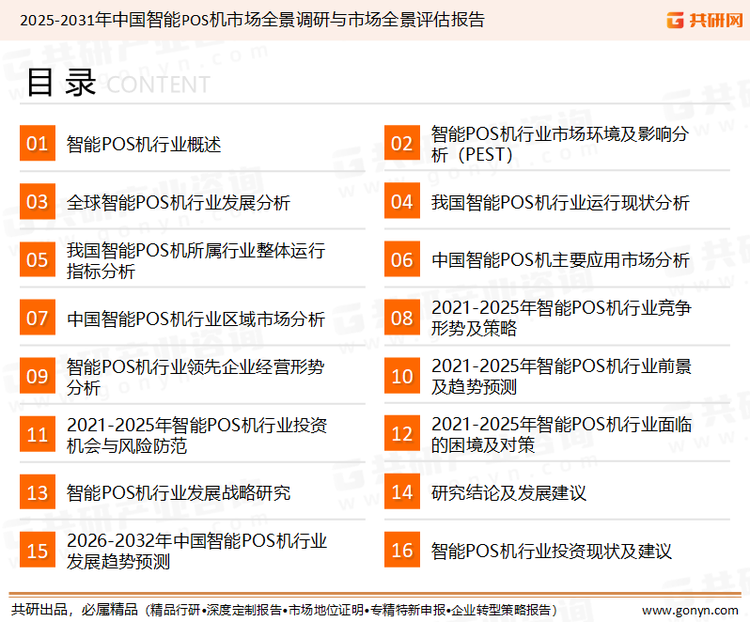Click the orange 06 number box
This screenshot has height=622, width=750.
tap(402, 259)
